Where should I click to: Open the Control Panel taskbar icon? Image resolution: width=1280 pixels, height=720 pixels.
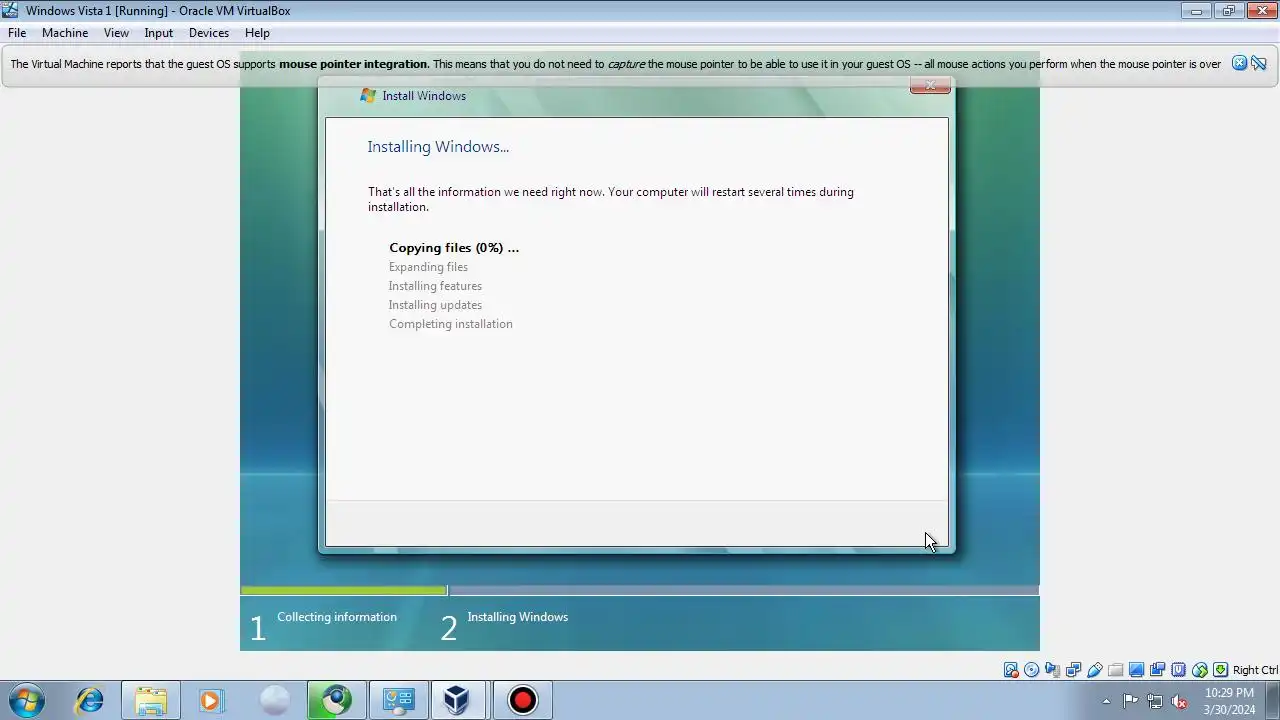tap(398, 700)
